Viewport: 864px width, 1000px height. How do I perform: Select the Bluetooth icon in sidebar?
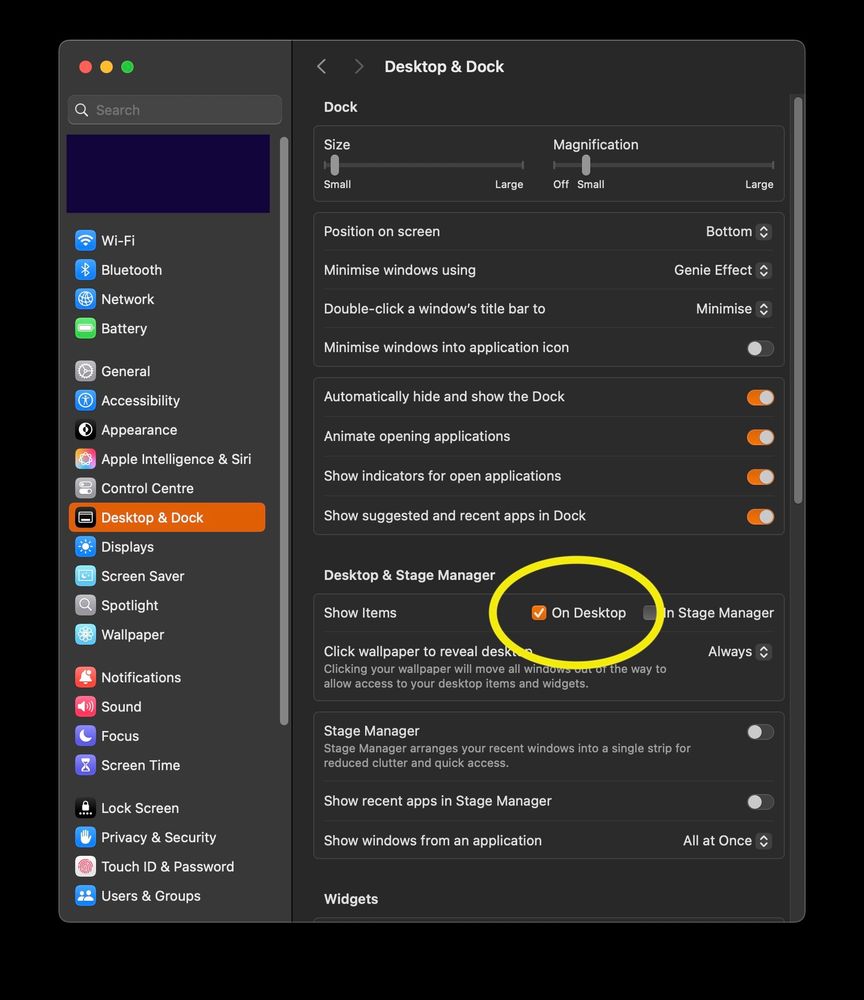click(x=85, y=269)
